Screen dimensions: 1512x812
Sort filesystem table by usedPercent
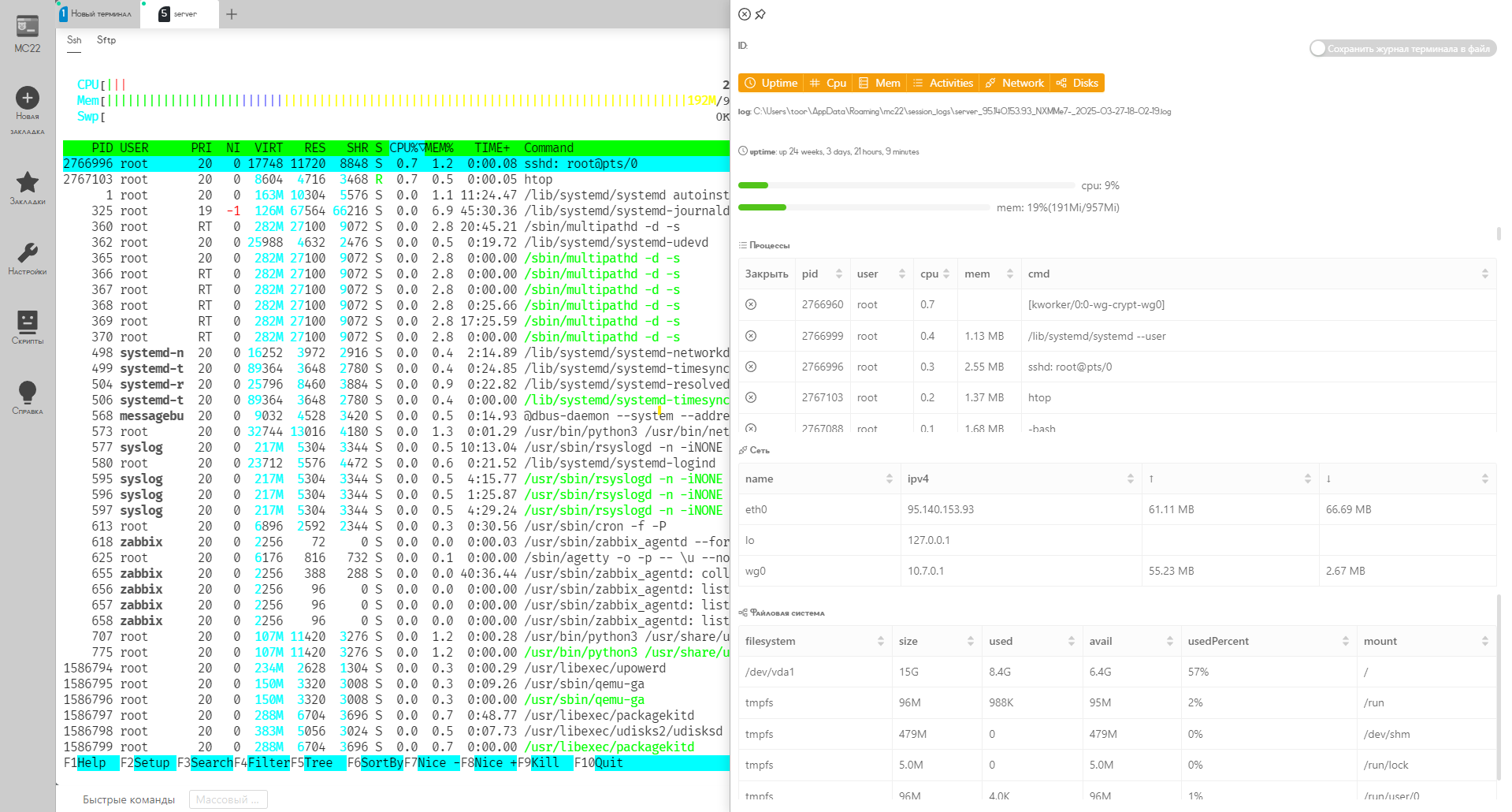tap(1269, 641)
